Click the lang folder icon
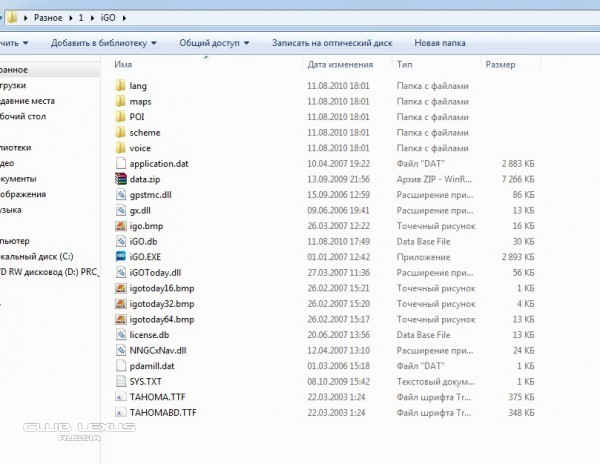The image size is (600, 464). click(x=121, y=86)
